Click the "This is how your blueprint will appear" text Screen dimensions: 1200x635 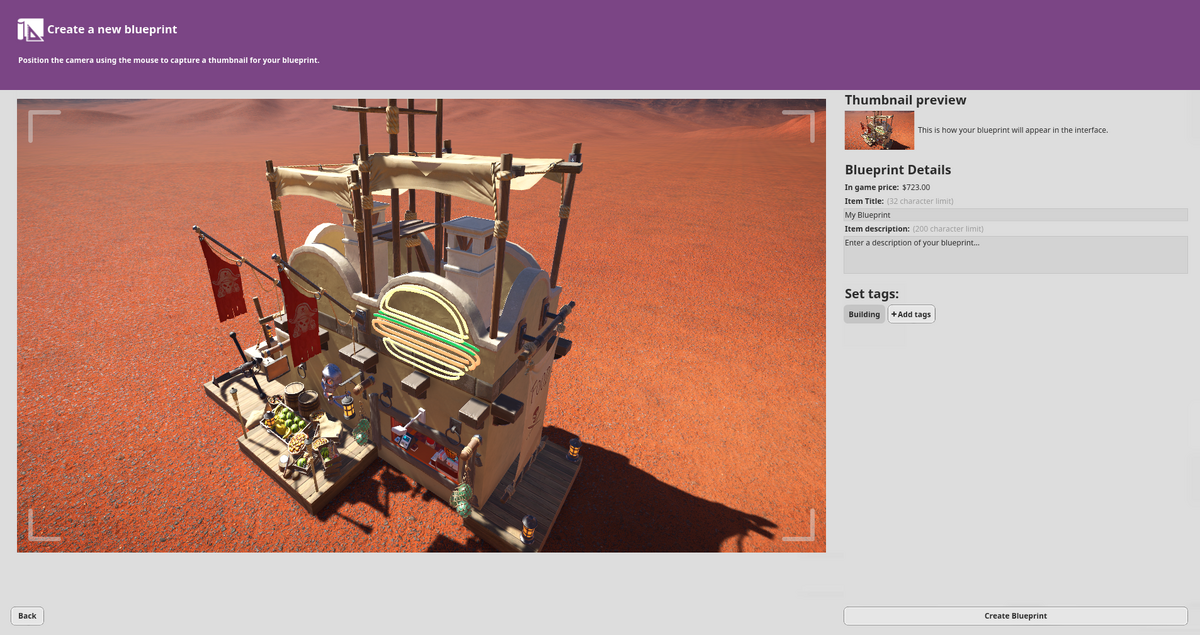pos(1013,130)
